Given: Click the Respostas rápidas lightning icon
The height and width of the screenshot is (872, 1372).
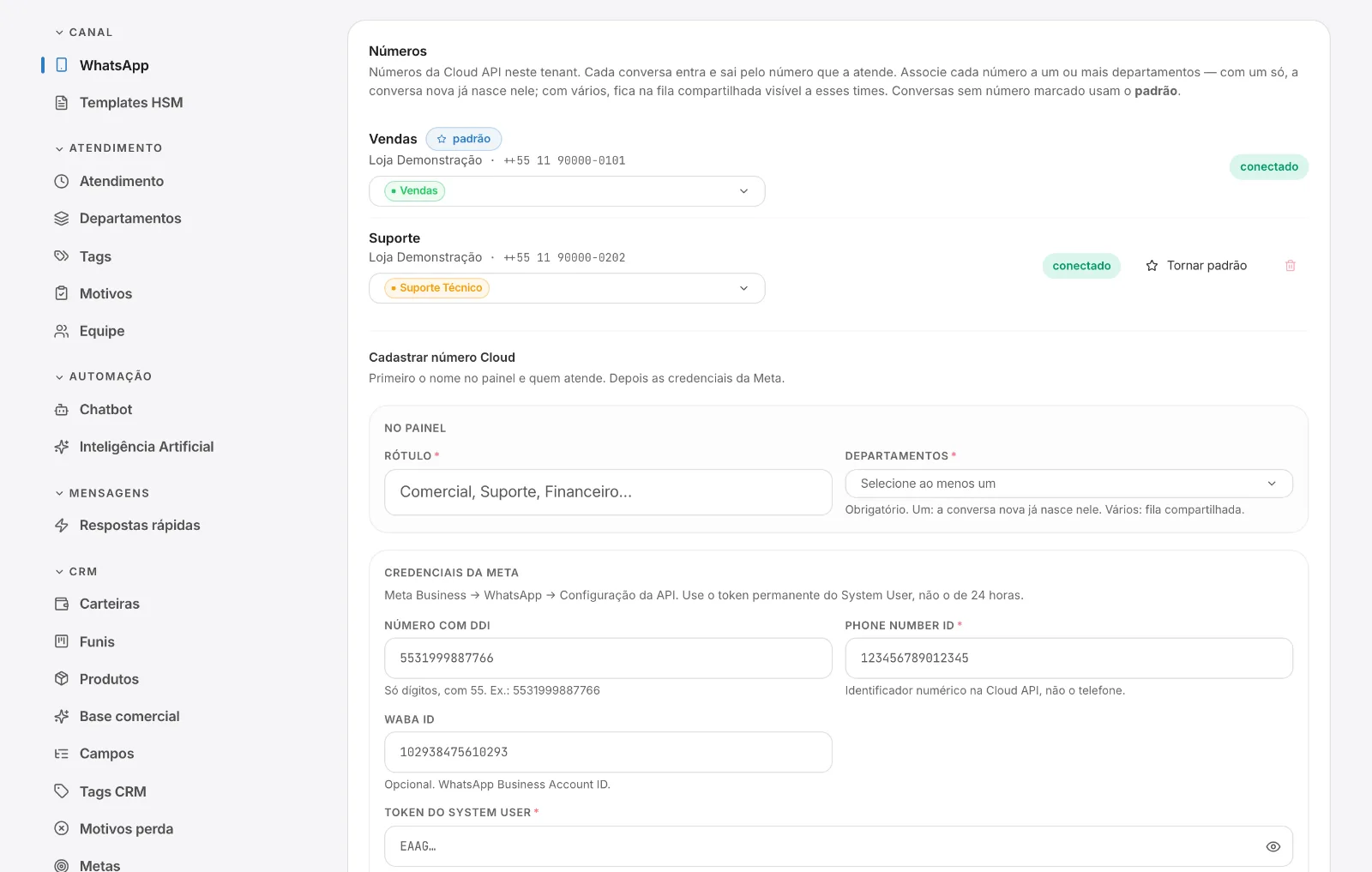Looking at the screenshot, I should click(62, 526).
